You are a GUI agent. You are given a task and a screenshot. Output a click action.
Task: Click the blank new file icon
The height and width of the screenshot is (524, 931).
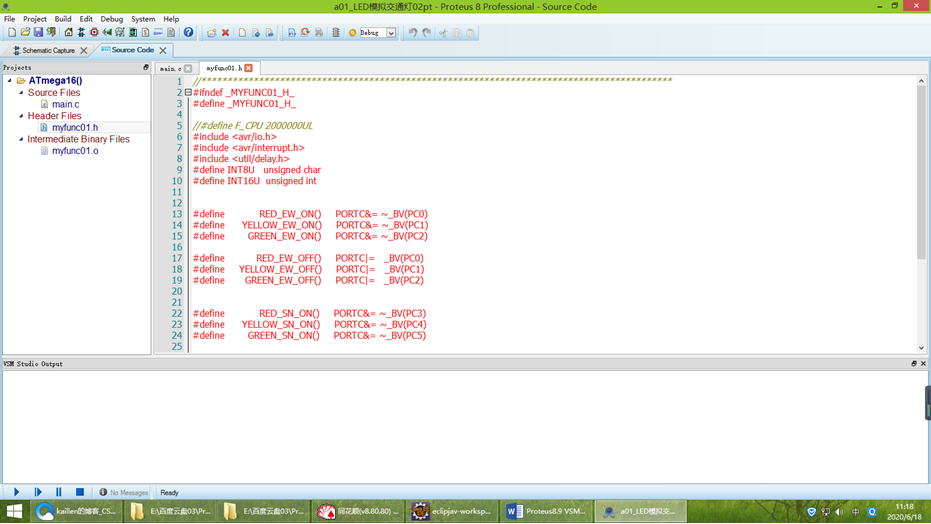(242, 33)
